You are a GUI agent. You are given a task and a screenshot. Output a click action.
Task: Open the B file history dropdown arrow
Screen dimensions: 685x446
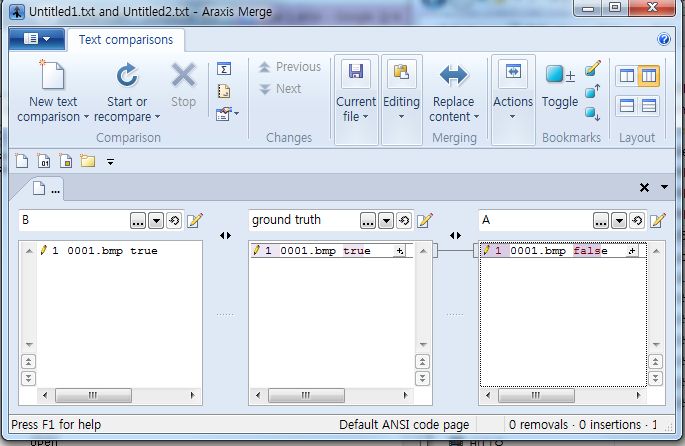click(x=156, y=221)
